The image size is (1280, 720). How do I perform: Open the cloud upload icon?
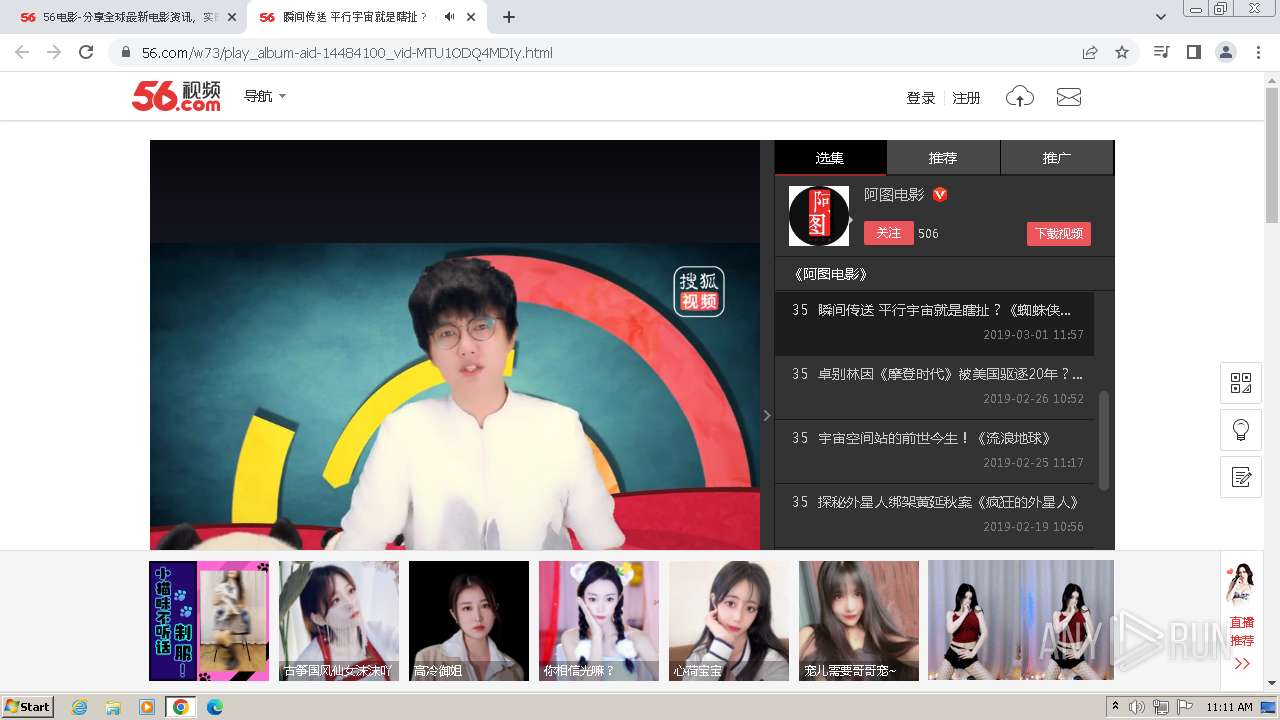(x=1019, y=97)
